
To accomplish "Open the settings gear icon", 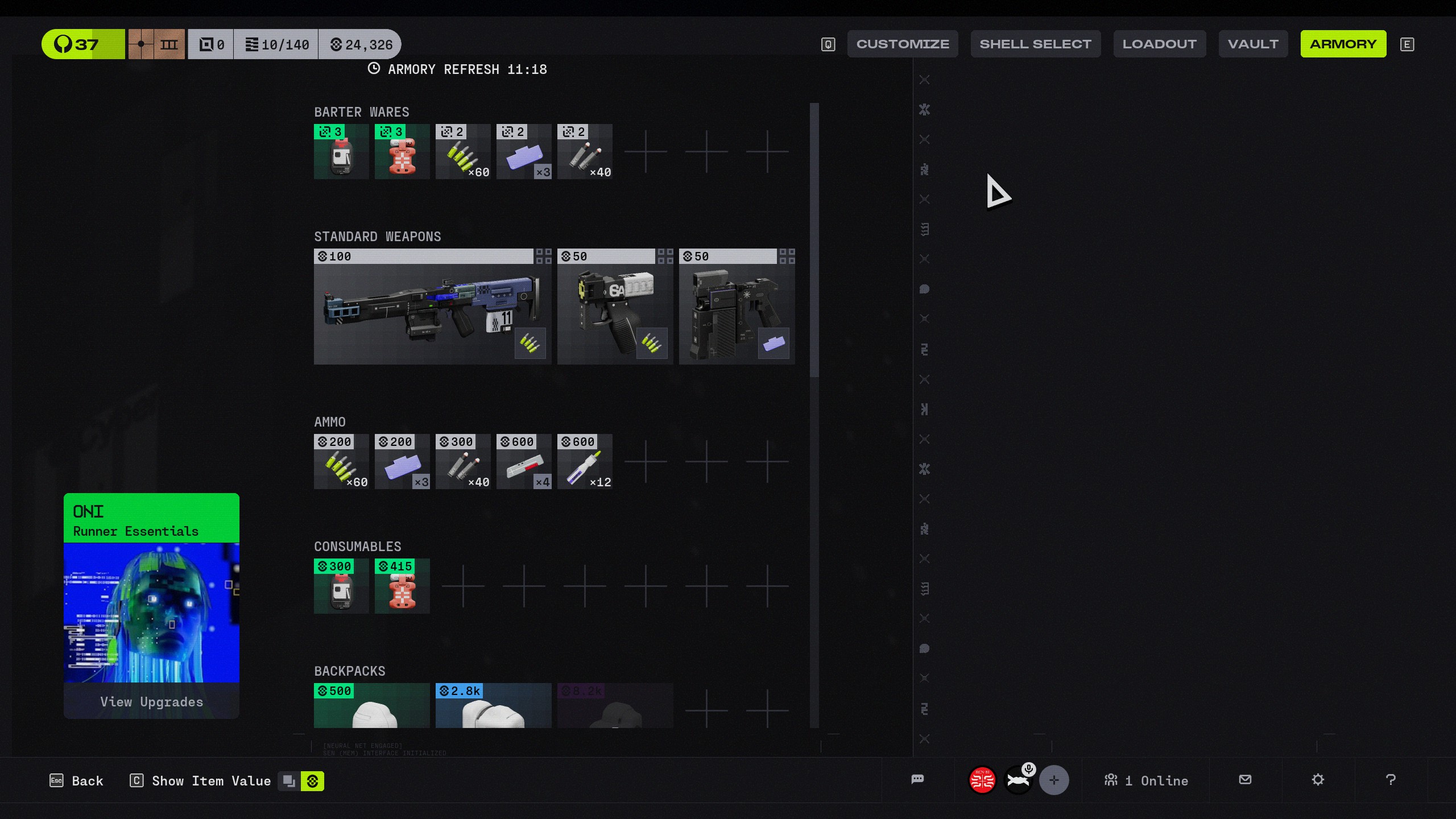I will (x=1318, y=780).
